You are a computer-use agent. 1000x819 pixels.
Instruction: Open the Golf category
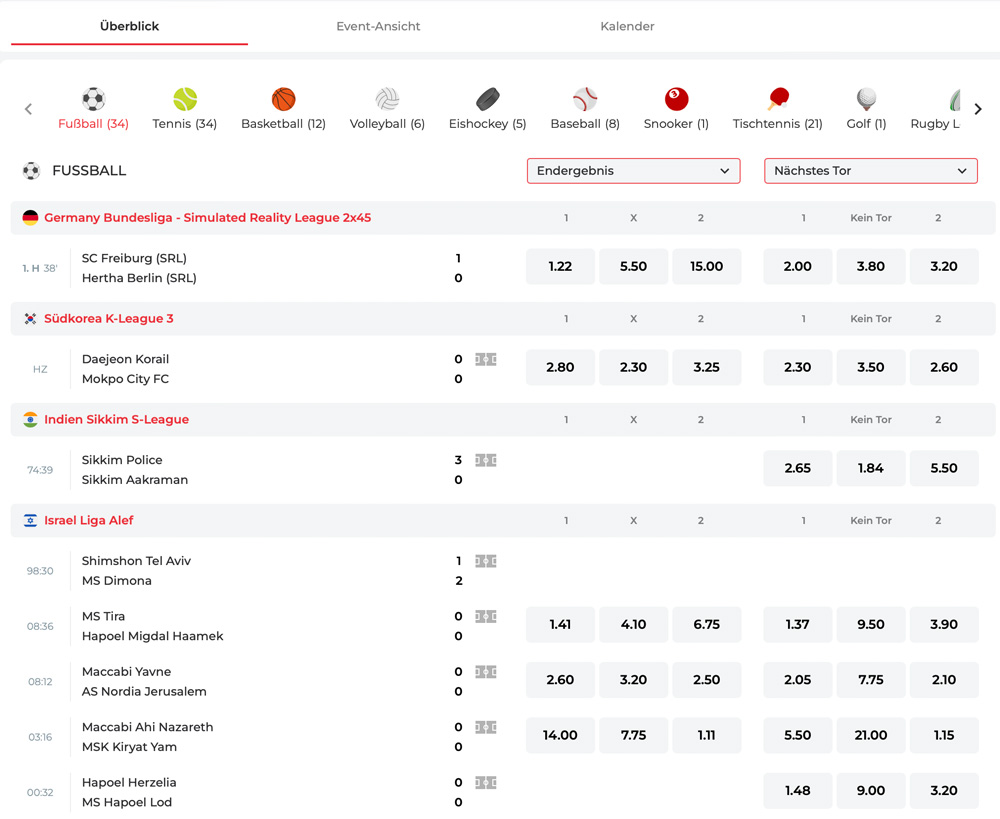866,100
